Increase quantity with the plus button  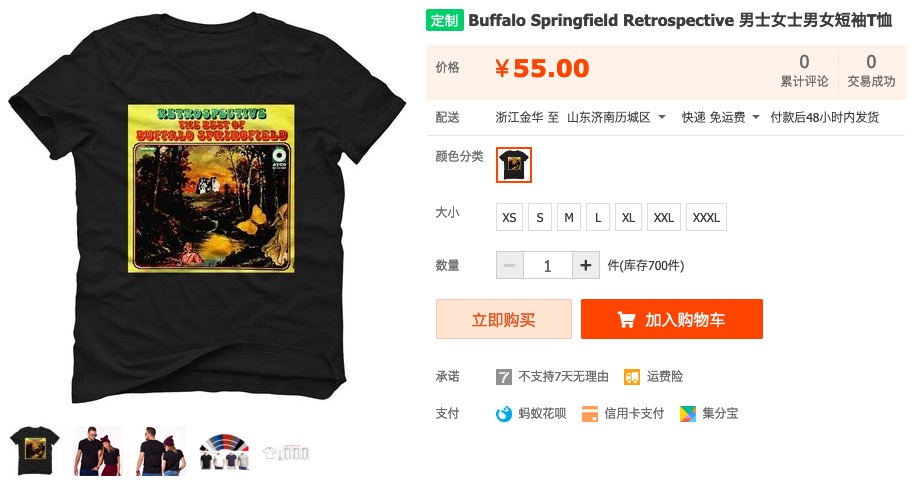point(585,266)
